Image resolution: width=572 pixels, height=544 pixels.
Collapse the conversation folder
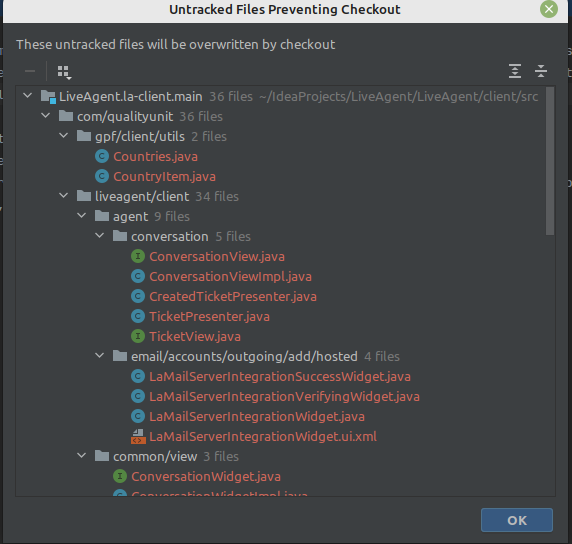pyautogui.click(x=100, y=236)
